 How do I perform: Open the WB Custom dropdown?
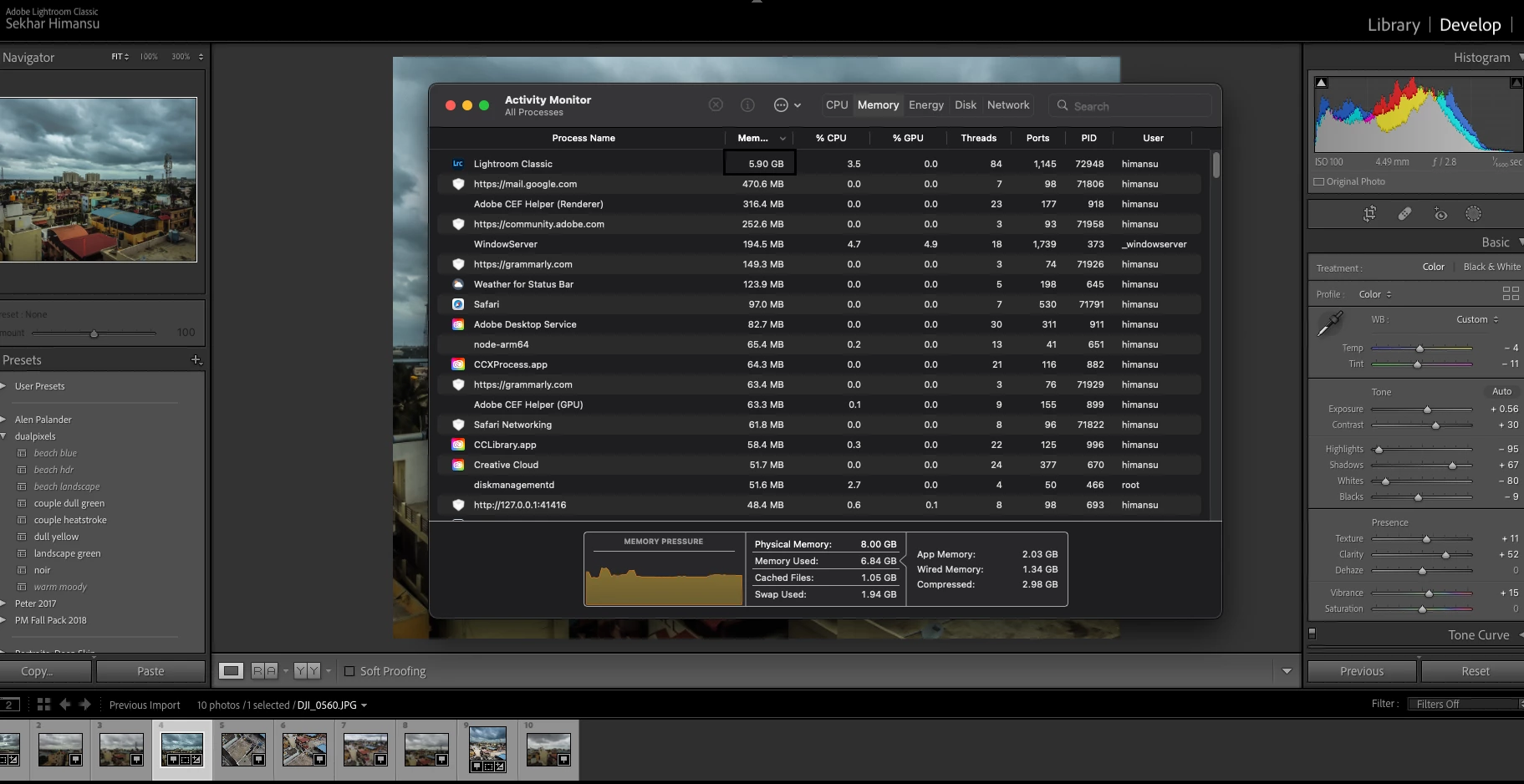1477,319
